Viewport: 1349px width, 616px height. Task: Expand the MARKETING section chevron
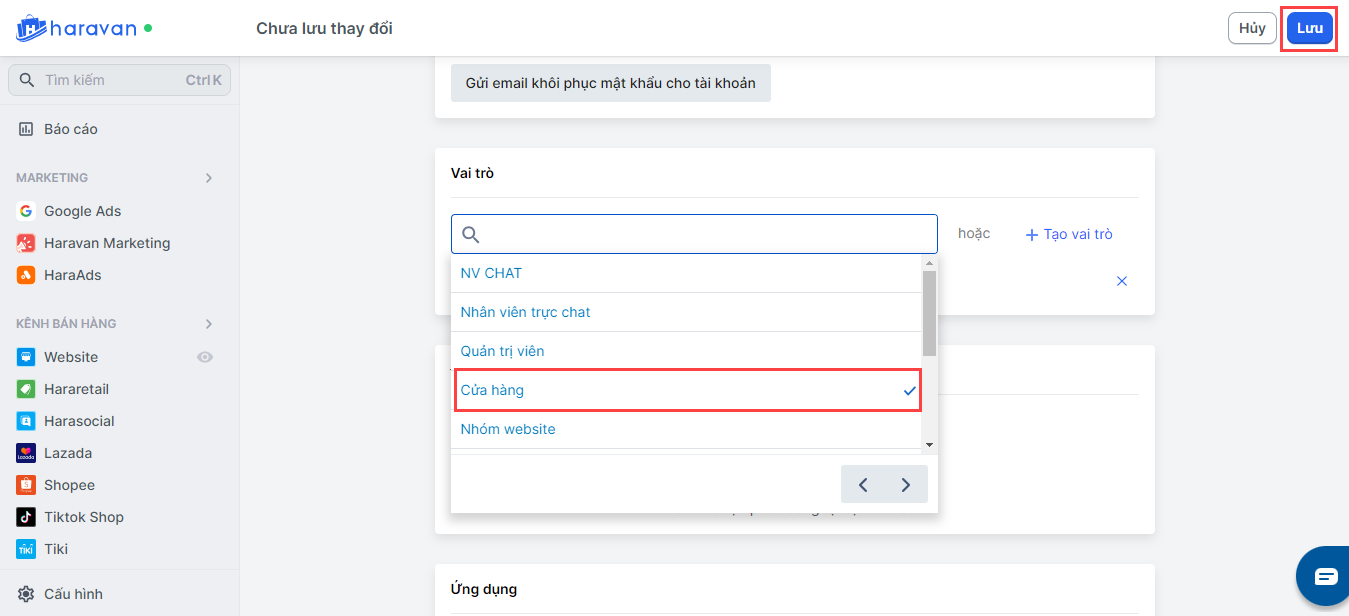coord(209,178)
